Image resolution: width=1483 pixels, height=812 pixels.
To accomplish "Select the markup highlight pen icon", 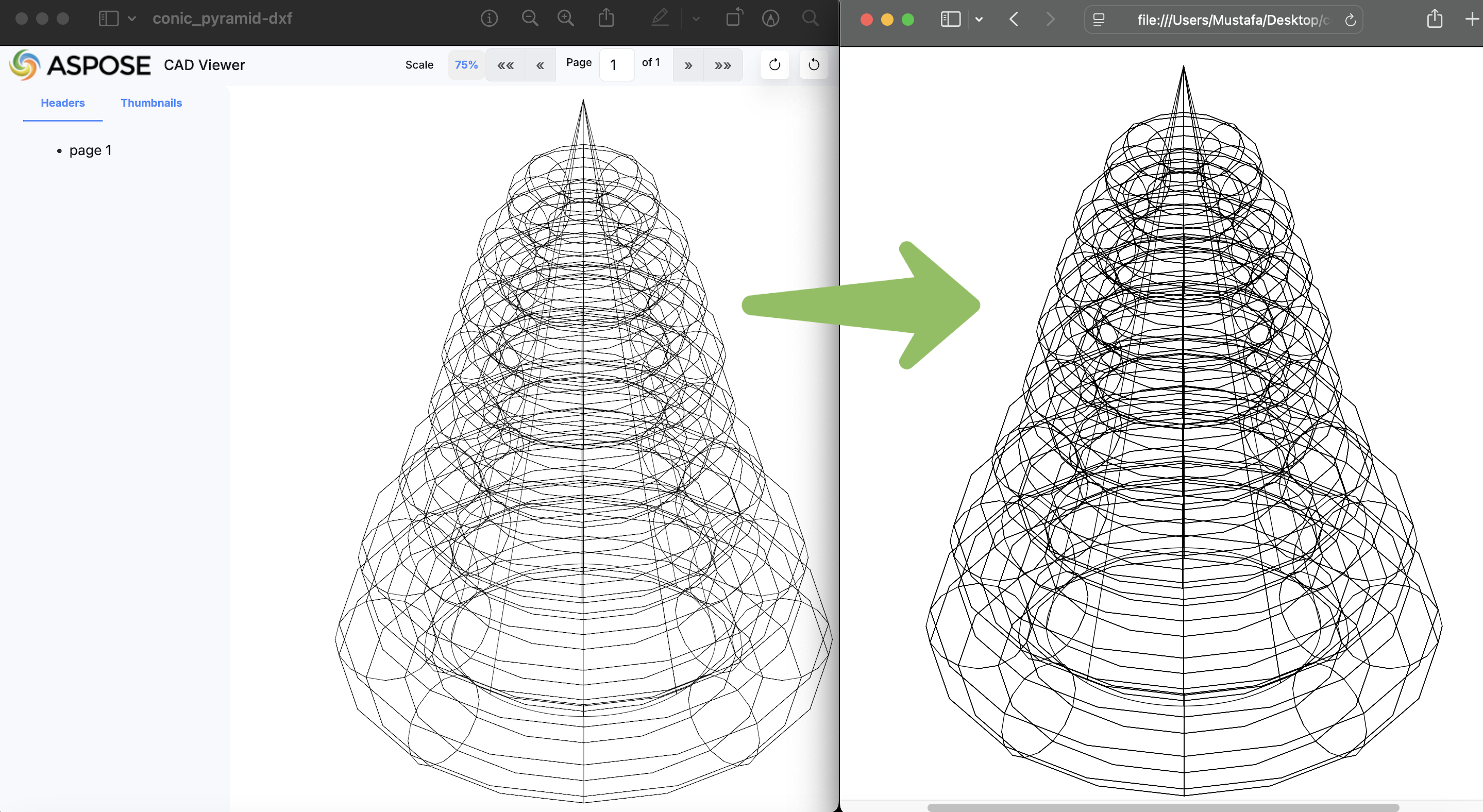I will coord(660,19).
